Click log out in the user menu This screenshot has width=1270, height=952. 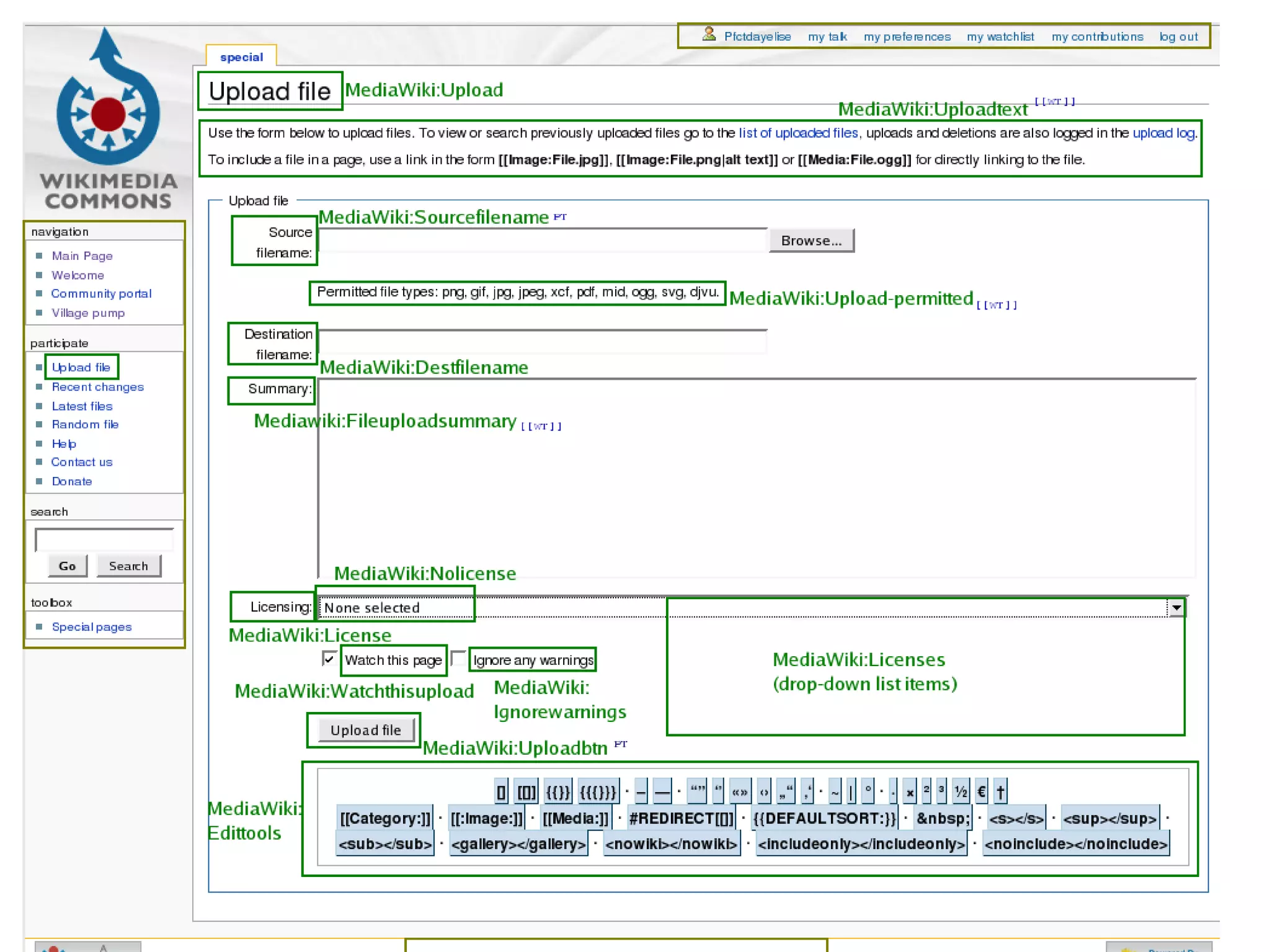tap(1178, 37)
